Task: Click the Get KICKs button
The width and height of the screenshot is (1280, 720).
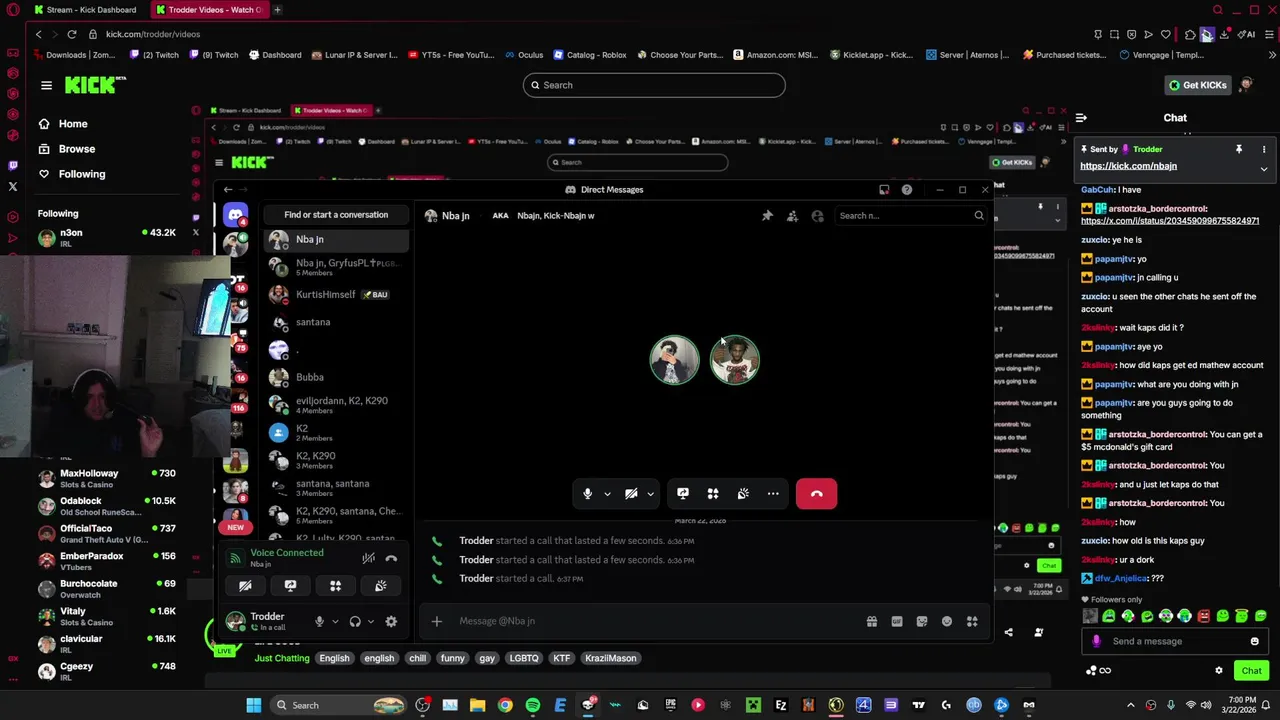Action: [1197, 85]
